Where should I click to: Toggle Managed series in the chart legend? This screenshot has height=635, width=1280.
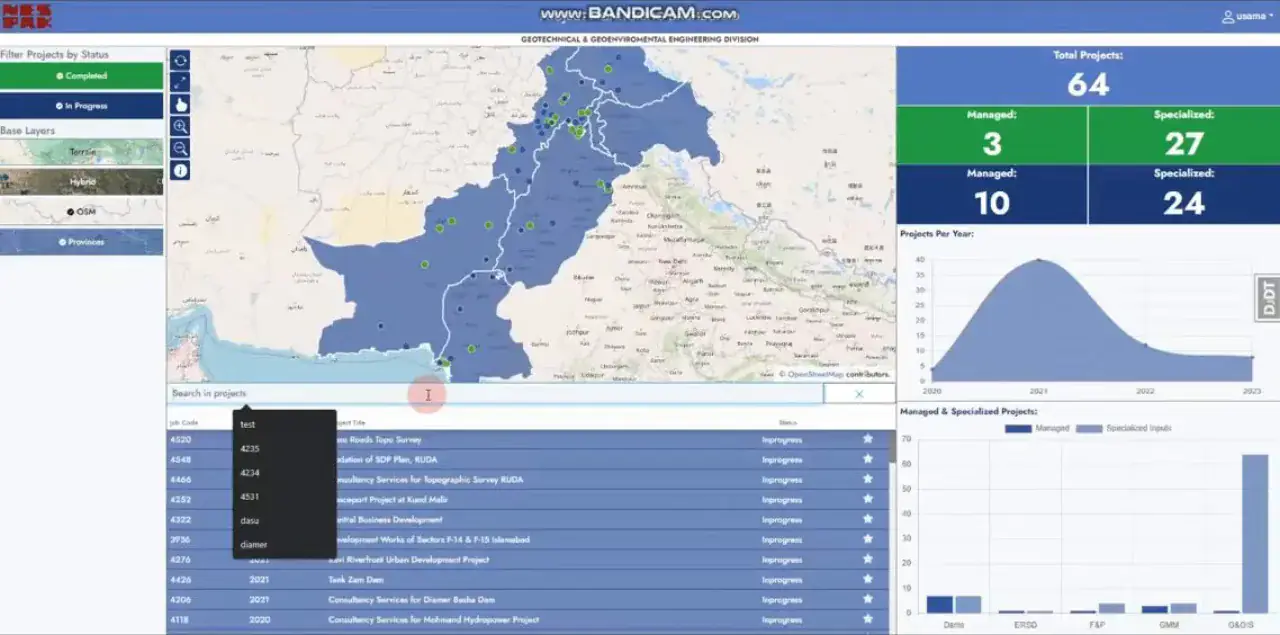(1037, 428)
